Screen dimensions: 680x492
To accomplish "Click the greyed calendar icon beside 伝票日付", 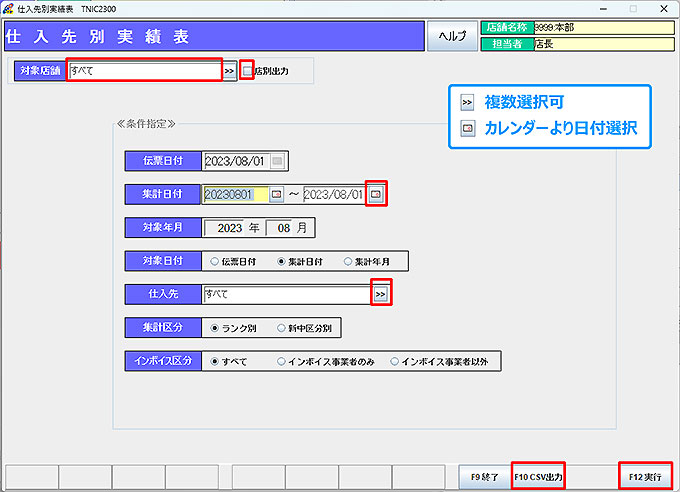I will [277, 161].
